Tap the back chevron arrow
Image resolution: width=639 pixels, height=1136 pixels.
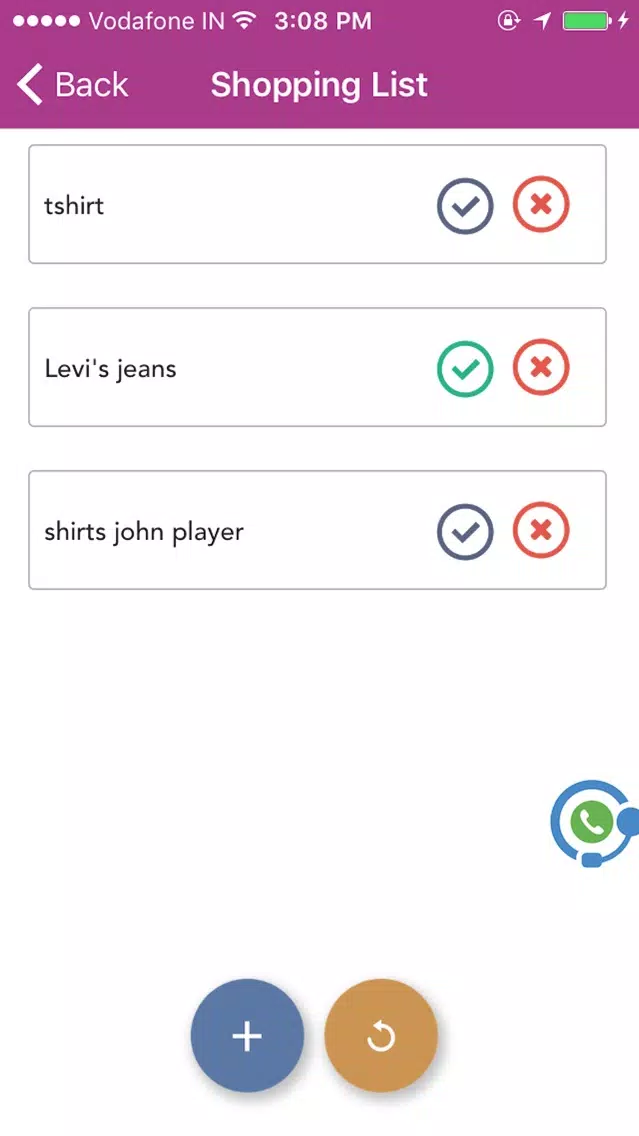[x=30, y=85]
